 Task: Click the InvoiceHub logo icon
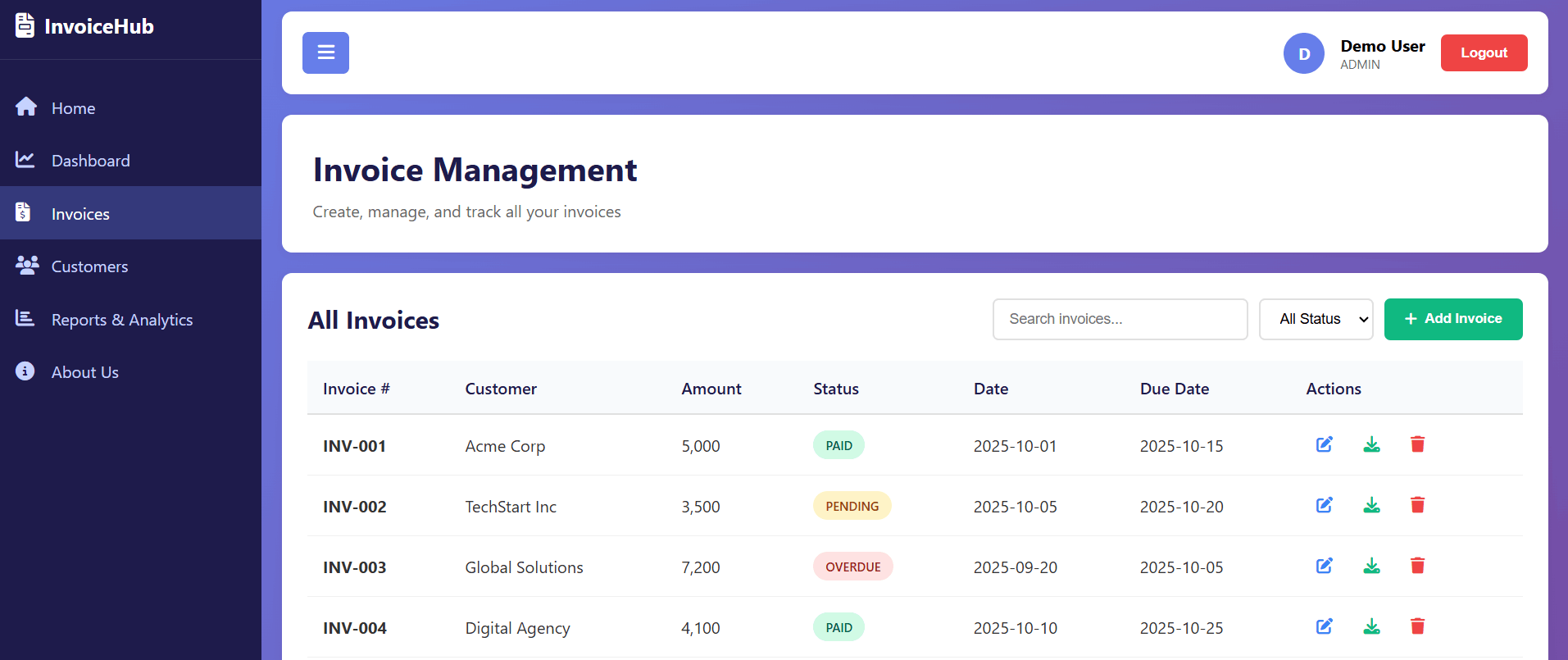pyautogui.click(x=25, y=25)
